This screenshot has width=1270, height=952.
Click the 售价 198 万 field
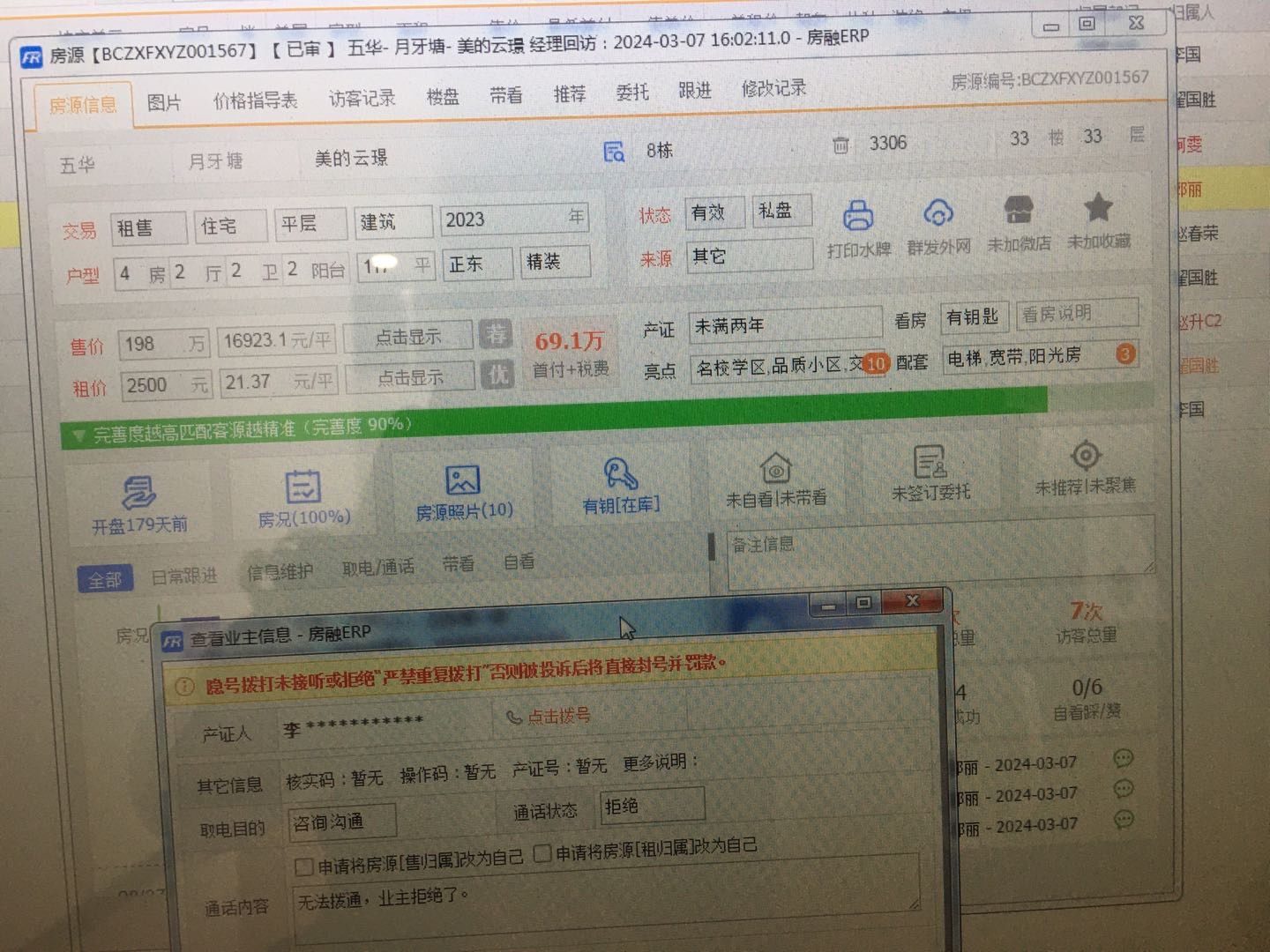[163, 344]
